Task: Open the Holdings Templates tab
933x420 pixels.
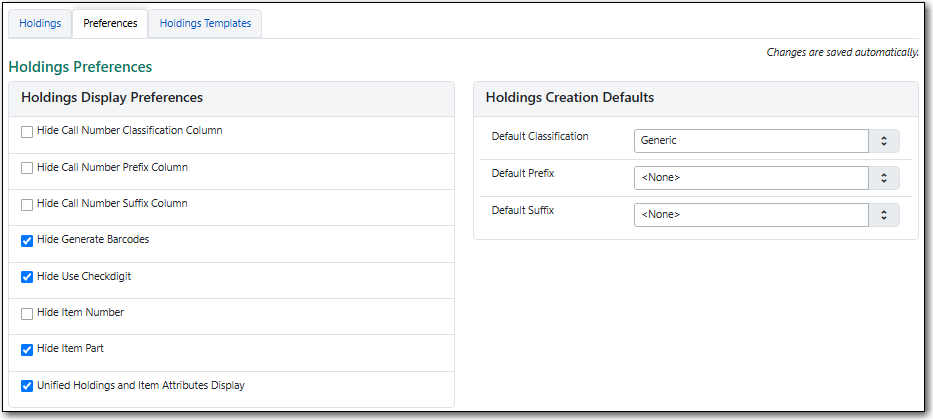Action: (x=205, y=24)
